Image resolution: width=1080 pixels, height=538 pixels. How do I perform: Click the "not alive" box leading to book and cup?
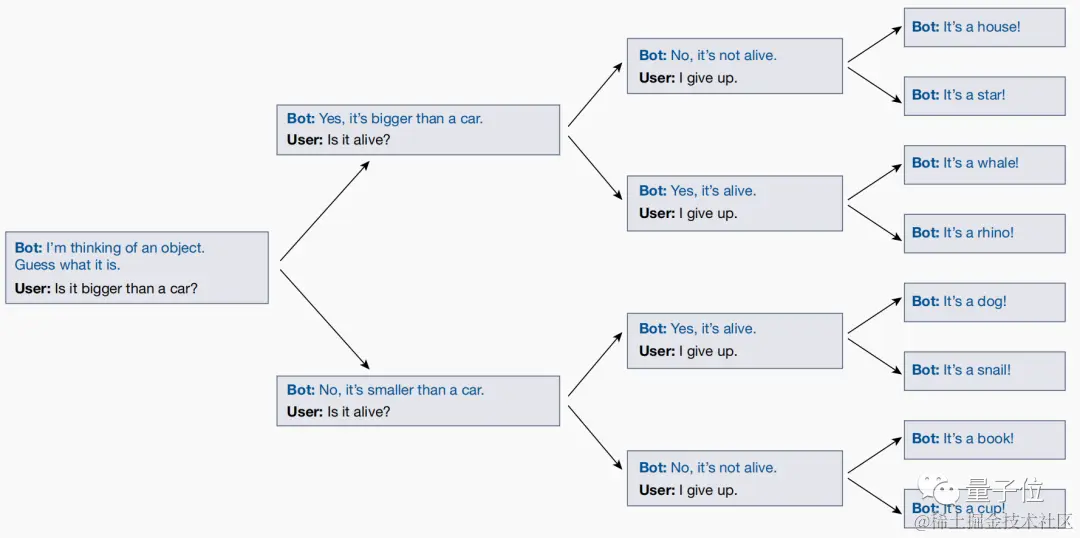coord(735,478)
